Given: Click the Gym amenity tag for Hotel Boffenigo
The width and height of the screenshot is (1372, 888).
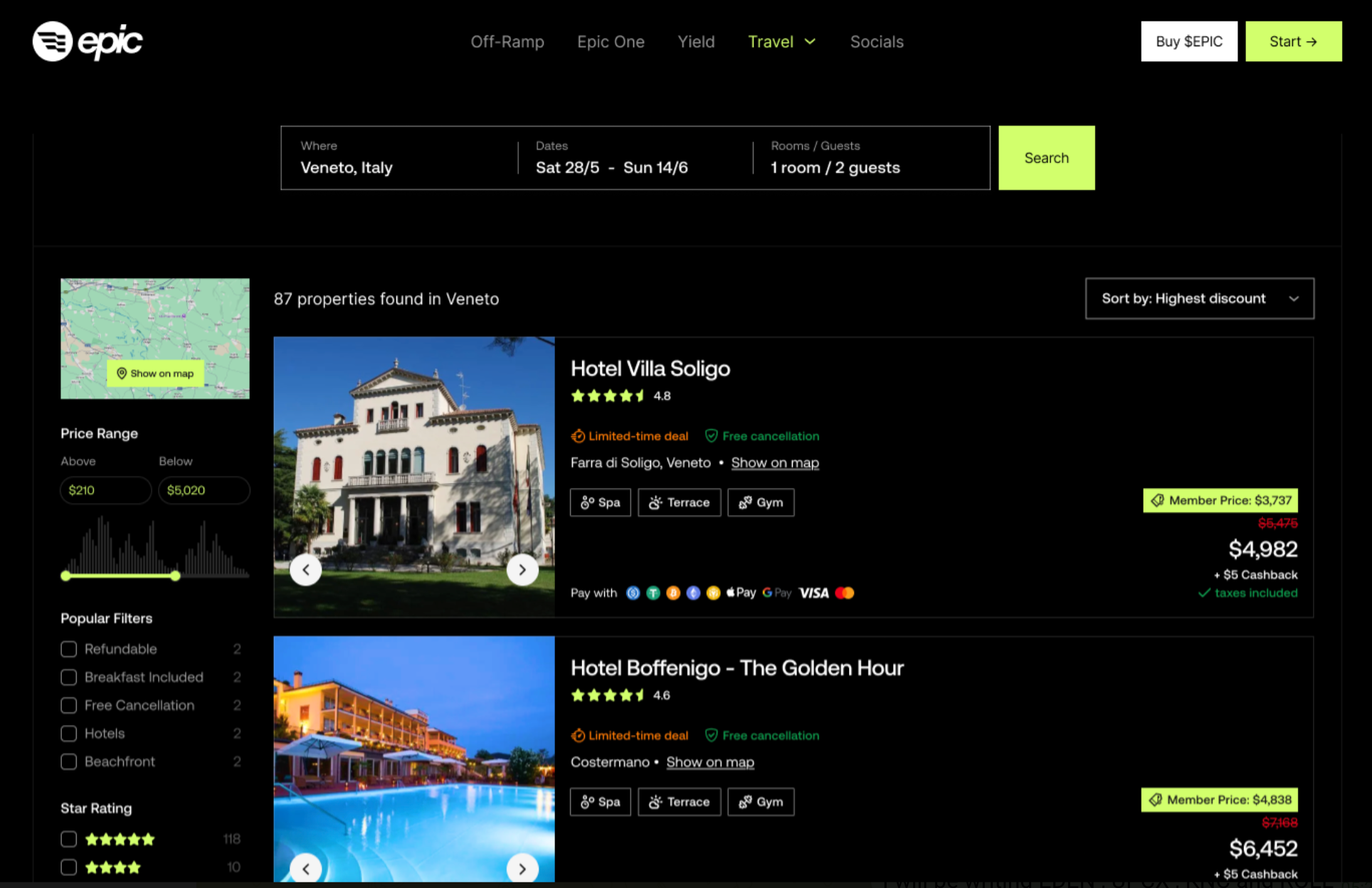Looking at the screenshot, I should click(x=761, y=802).
